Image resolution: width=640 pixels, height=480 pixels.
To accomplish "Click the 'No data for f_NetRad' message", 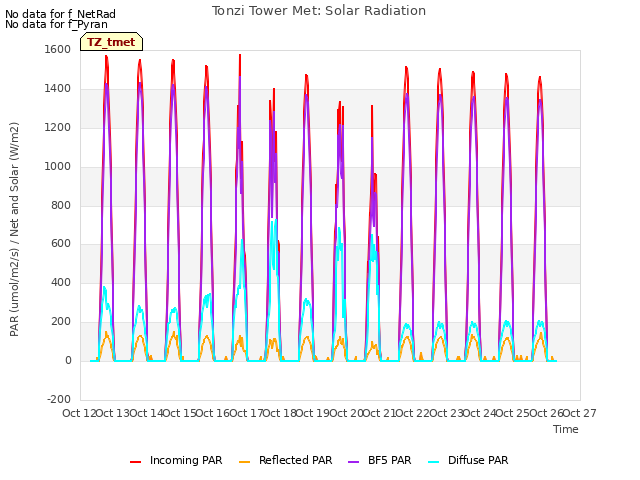I will click(x=60, y=14).
